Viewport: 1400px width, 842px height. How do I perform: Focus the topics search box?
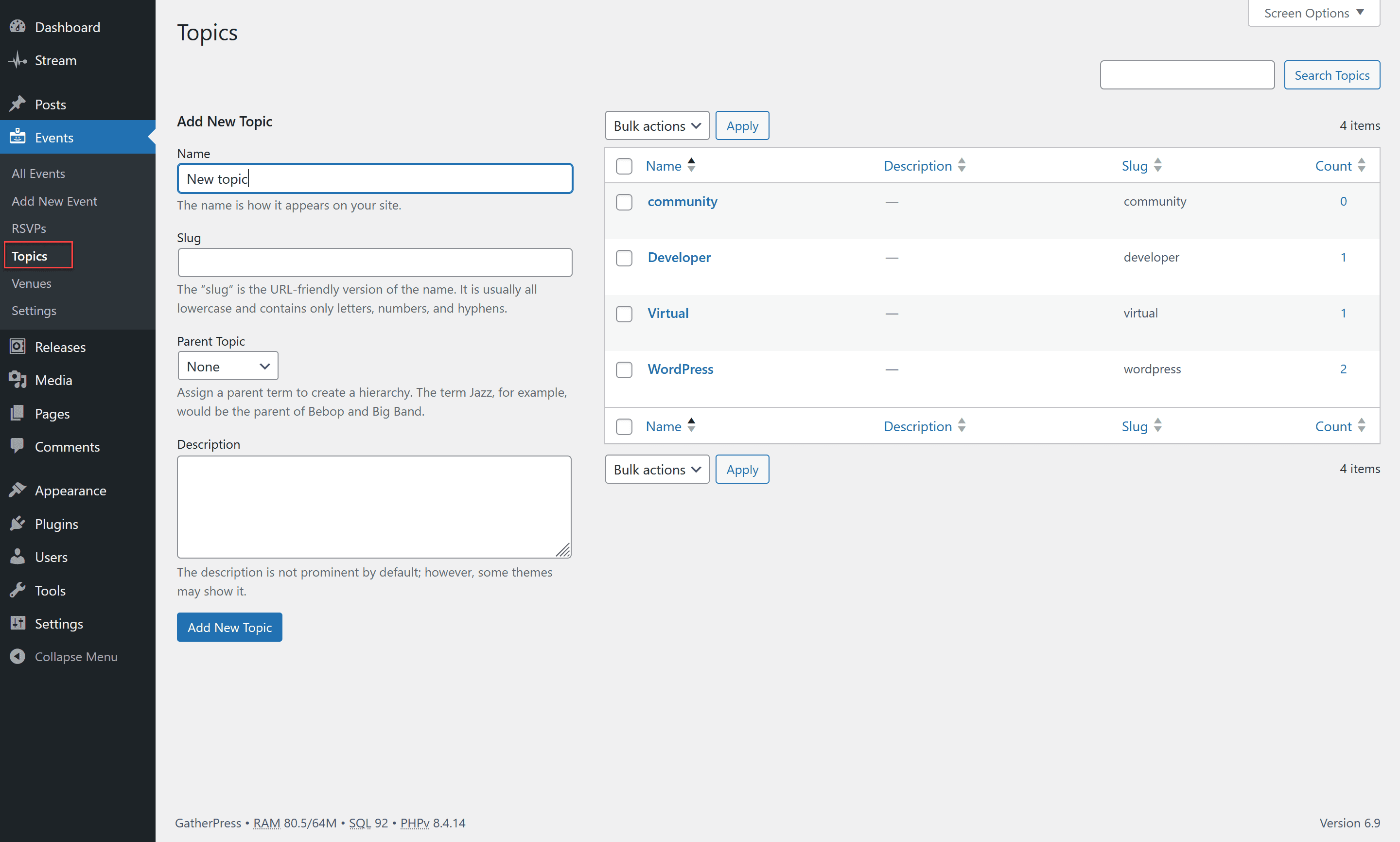(x=1187, y=75)
